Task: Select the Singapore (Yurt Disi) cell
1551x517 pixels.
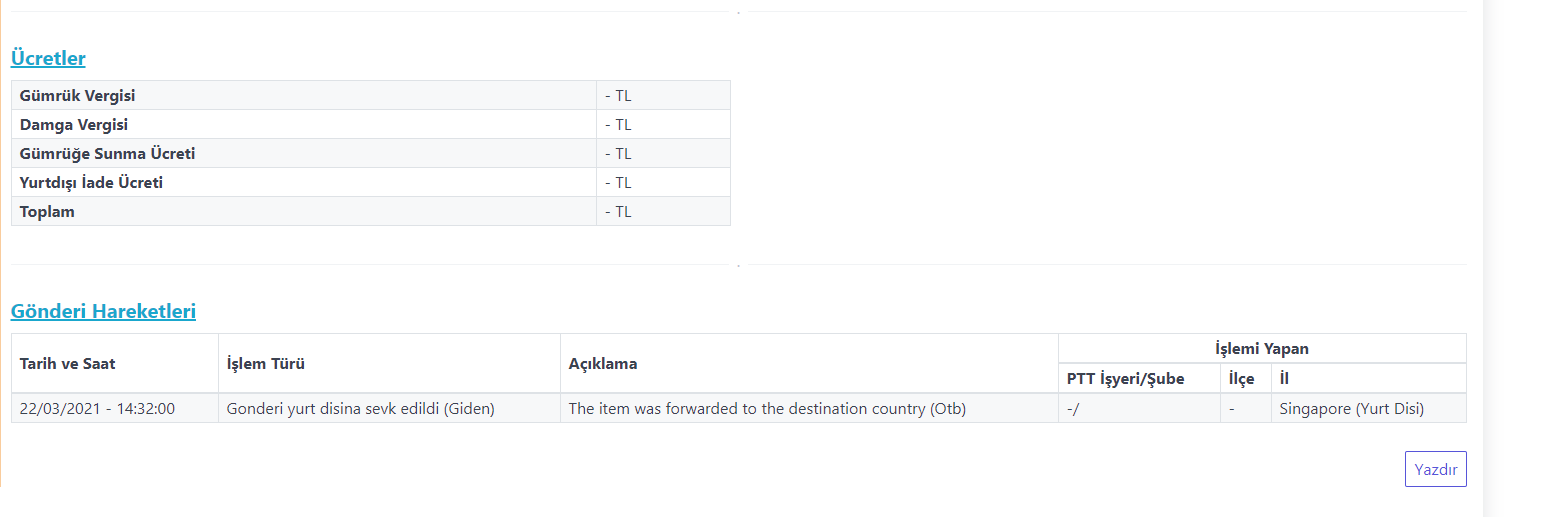Action: tap(1351, 408)
